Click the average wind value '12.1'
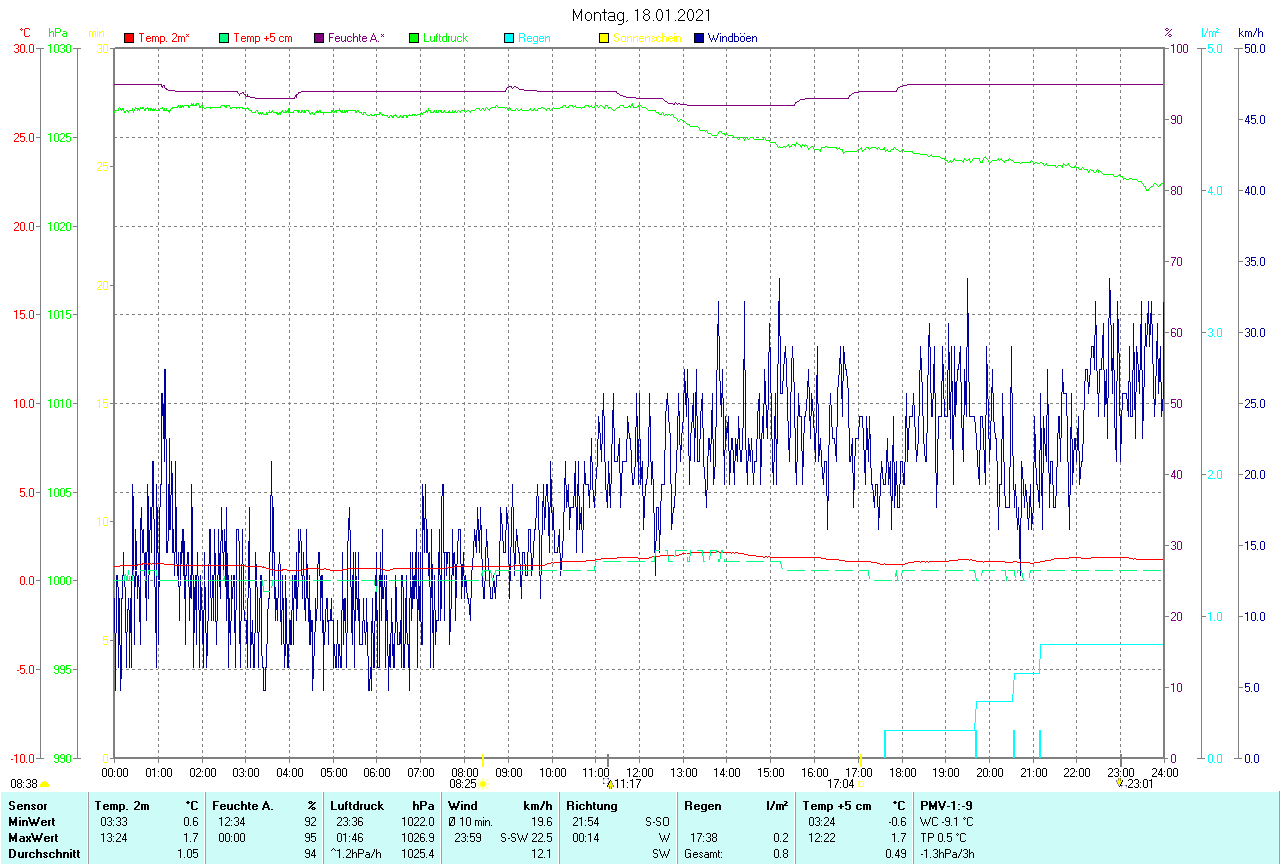The image size is (1280, 864). click(x=541, y=853)
